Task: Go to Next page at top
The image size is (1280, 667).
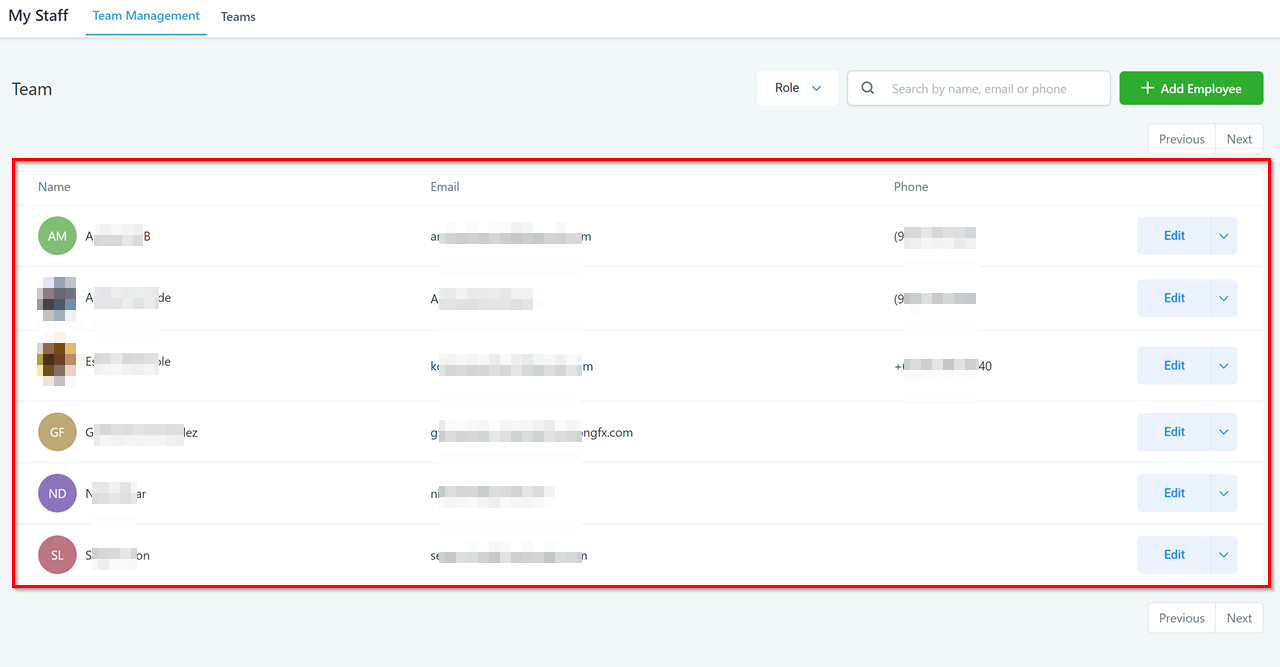Action: pos(1239,139)
